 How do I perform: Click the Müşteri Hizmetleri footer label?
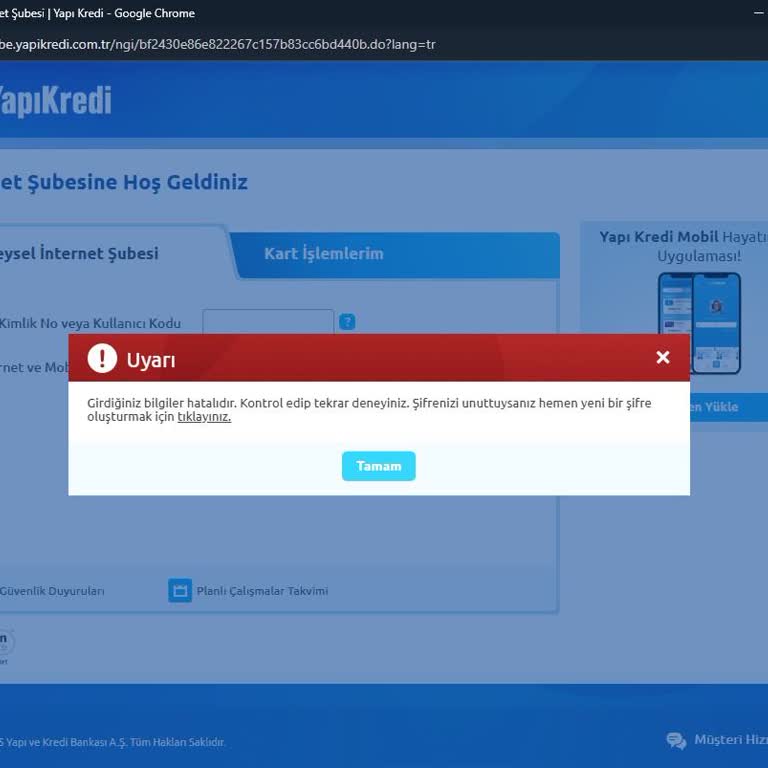click(x=731, y=740)
